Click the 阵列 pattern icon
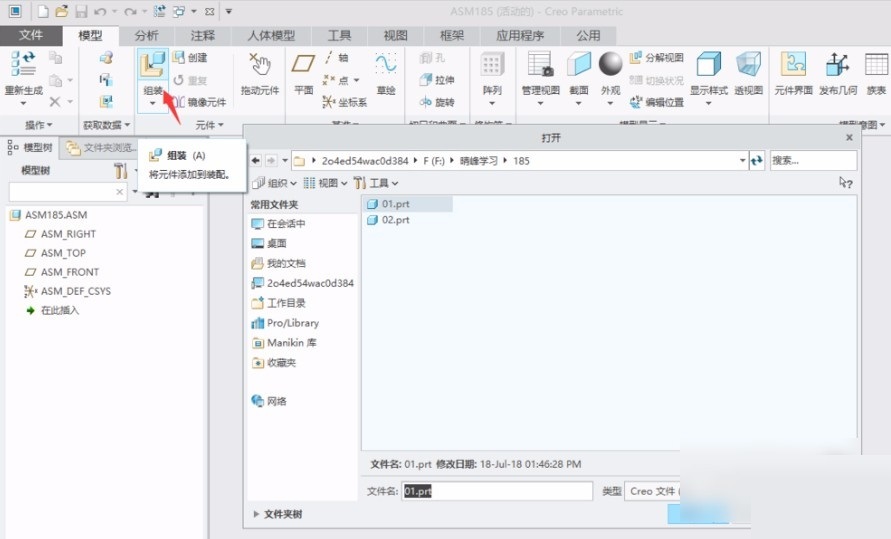 click(x=492, y=65)
